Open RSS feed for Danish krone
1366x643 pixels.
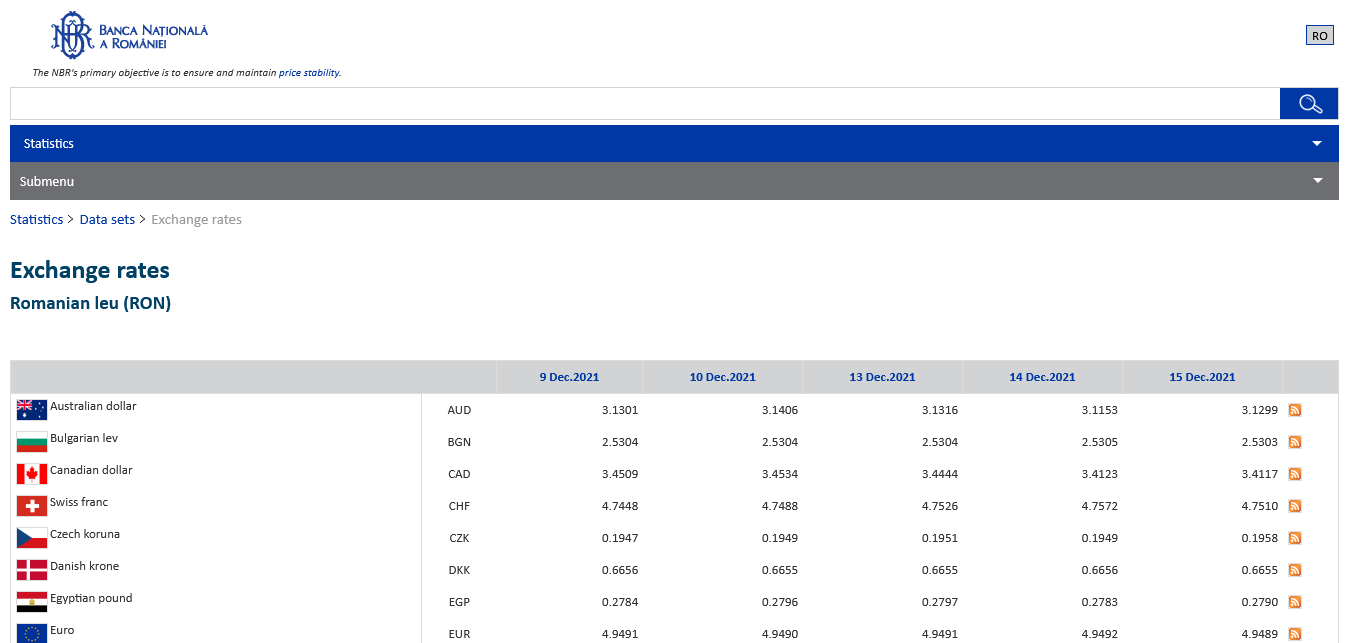(1295, 570)
